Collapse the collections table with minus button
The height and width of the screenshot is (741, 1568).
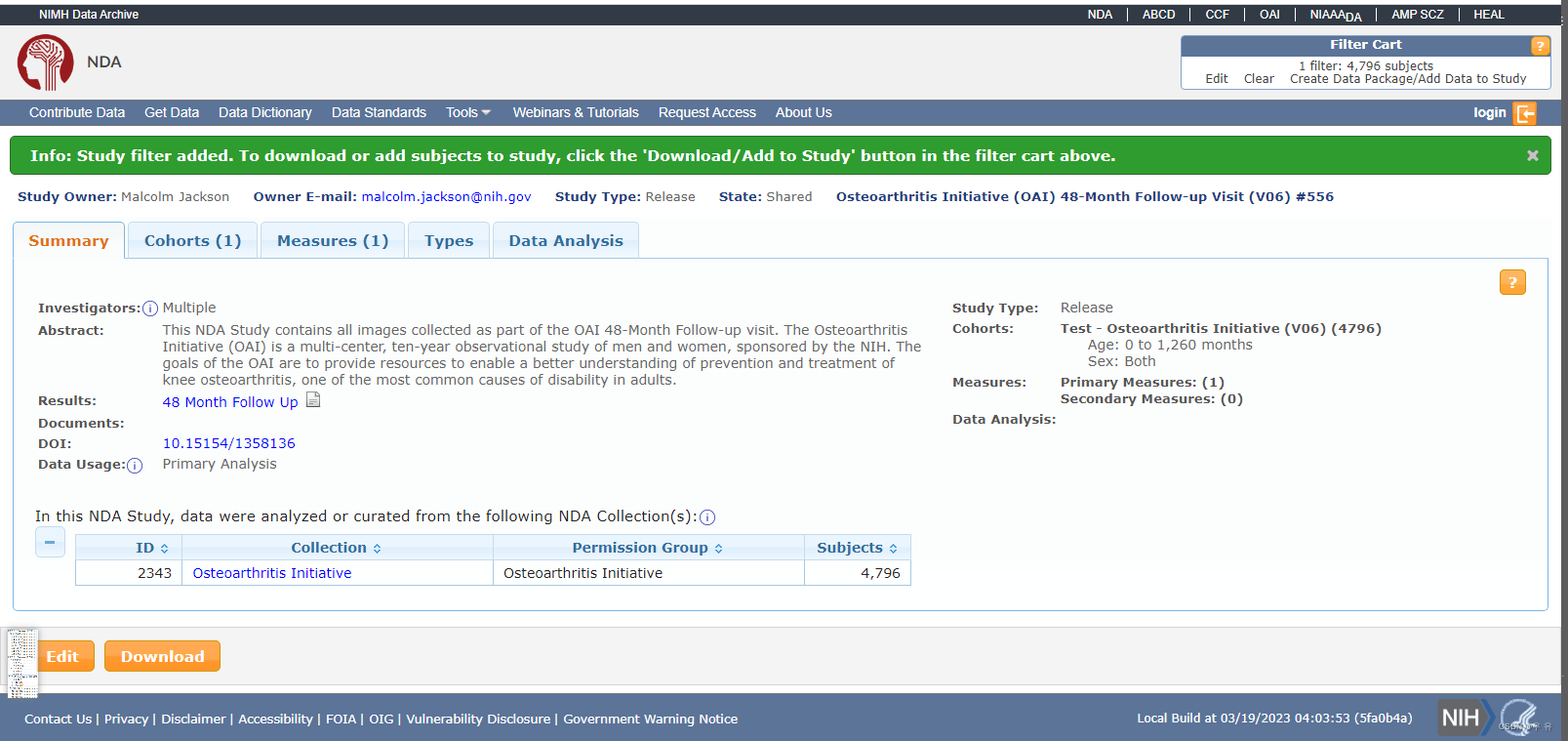coord(50,542)
